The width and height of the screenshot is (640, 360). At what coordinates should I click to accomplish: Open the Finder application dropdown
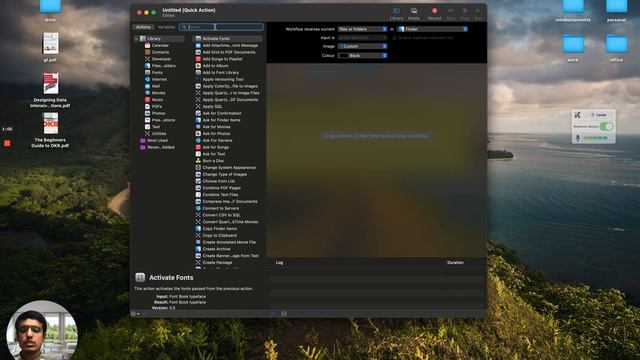(432, 29)
